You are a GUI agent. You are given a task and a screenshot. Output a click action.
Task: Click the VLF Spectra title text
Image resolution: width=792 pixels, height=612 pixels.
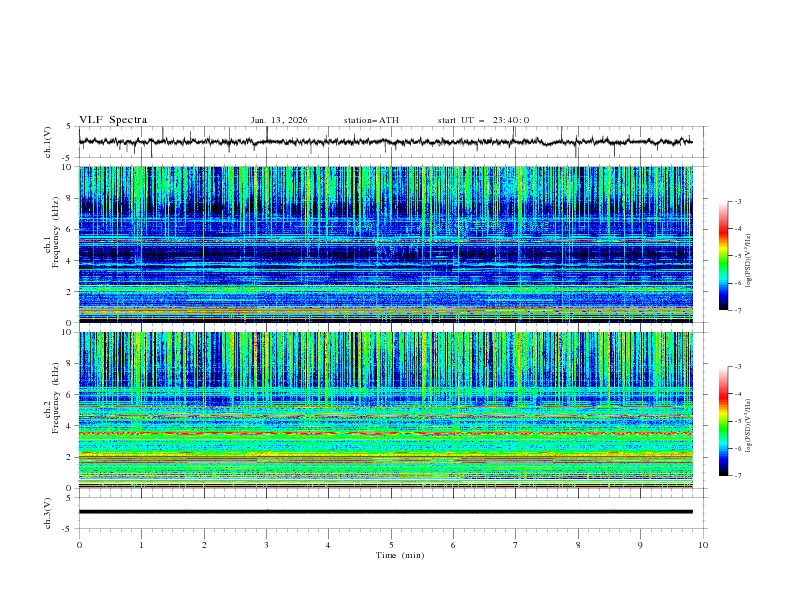(113, 120)
